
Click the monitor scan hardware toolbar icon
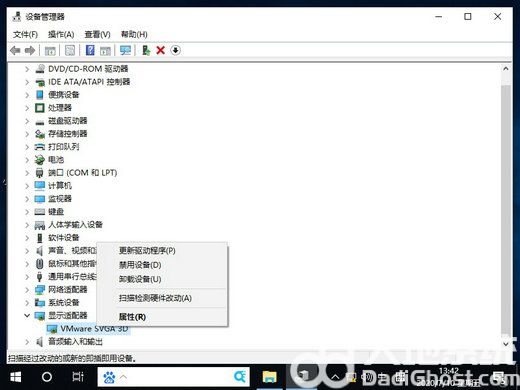pyautogui.click(x=125, y=51)
